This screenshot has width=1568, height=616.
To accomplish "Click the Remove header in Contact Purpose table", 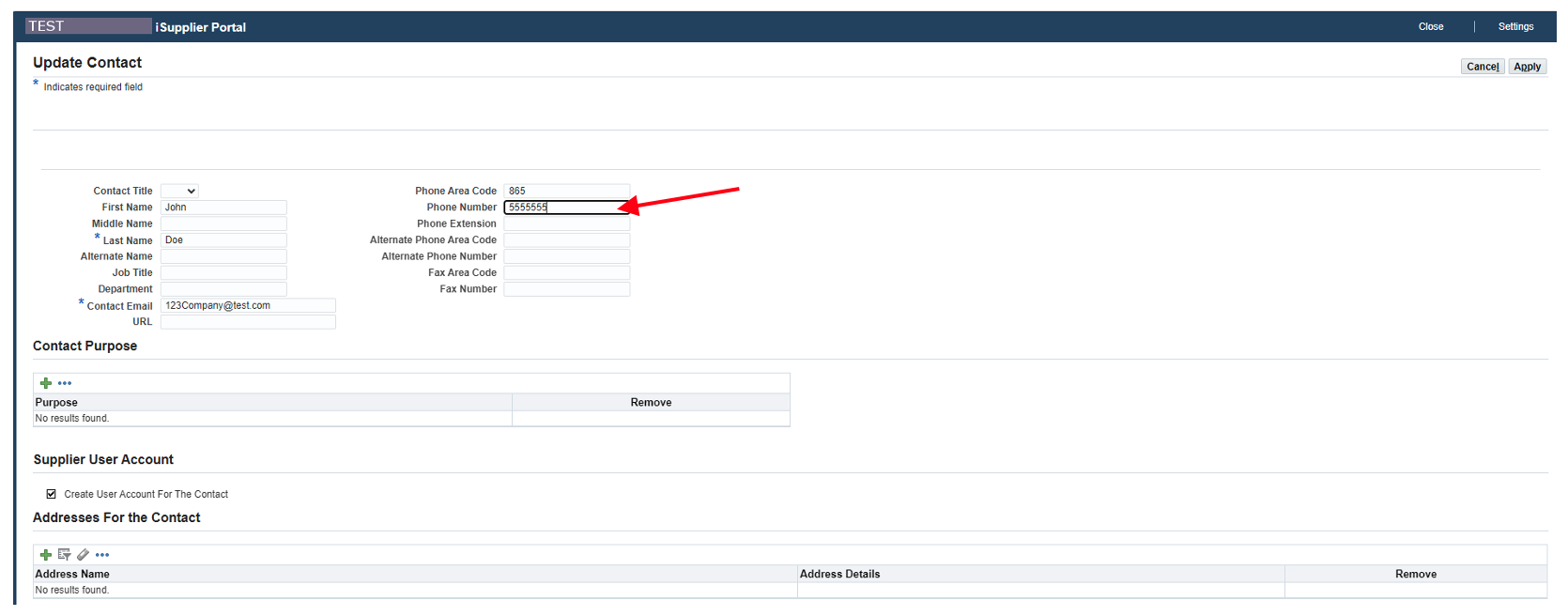I will click(651, 402).
